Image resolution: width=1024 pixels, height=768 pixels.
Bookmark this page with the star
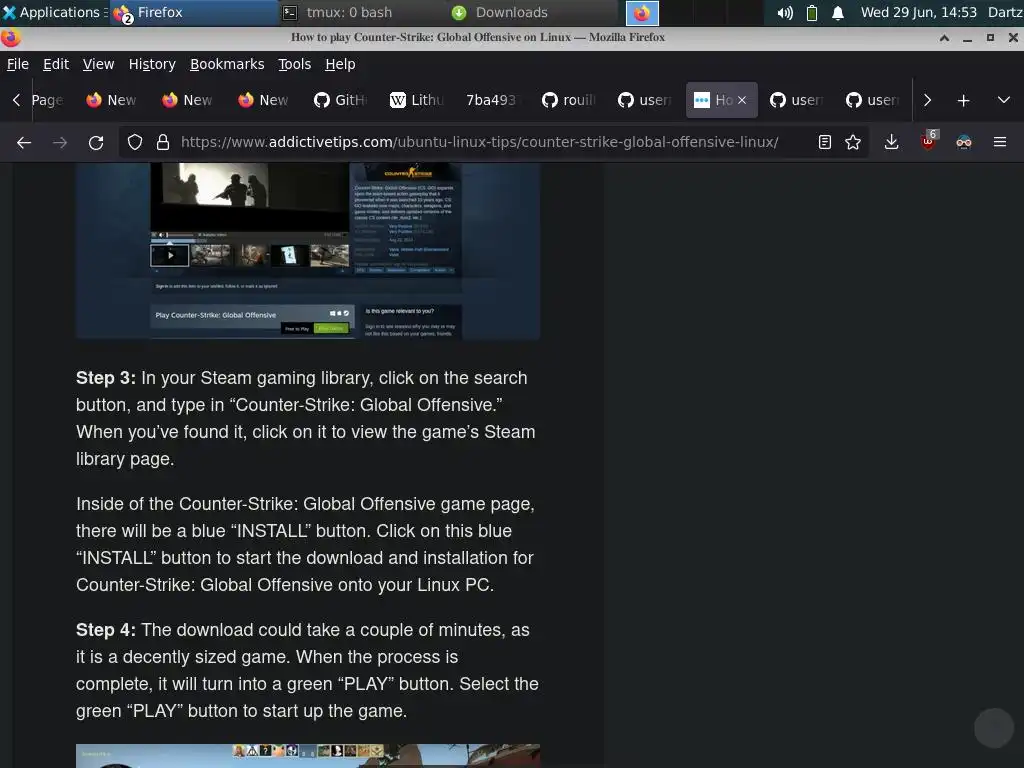tap(853, 142)
